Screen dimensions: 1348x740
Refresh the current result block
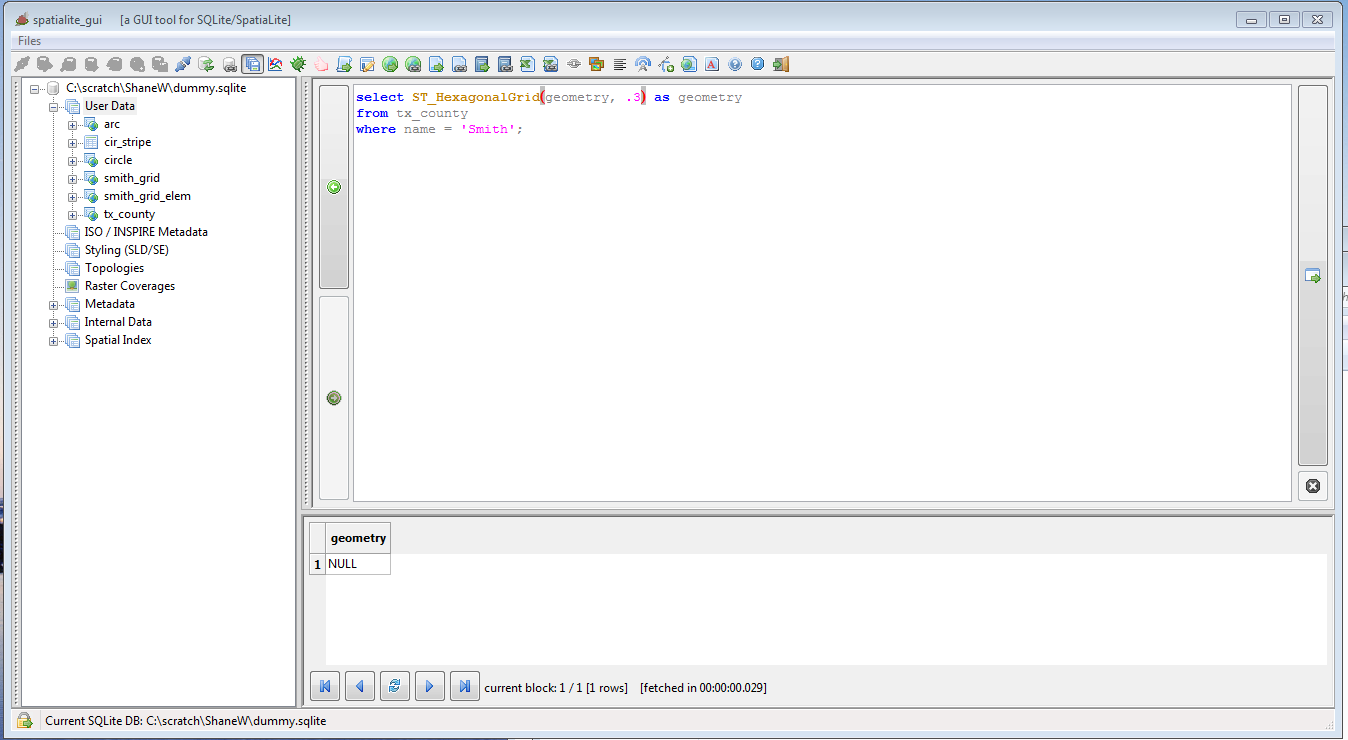pos(395,687)
